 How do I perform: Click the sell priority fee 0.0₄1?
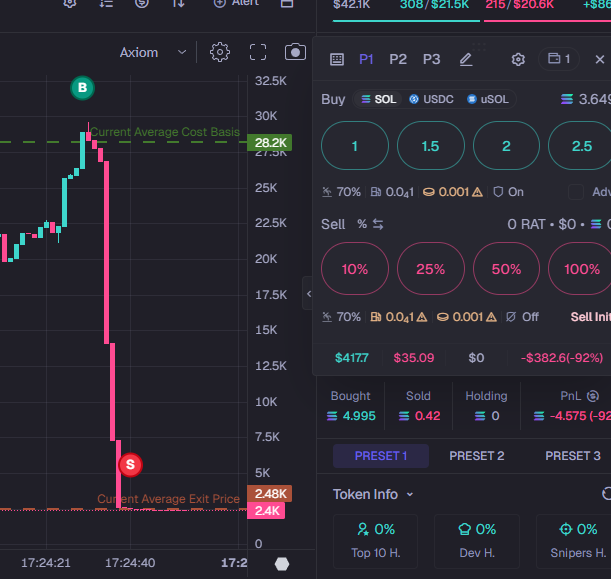[398, 317]
